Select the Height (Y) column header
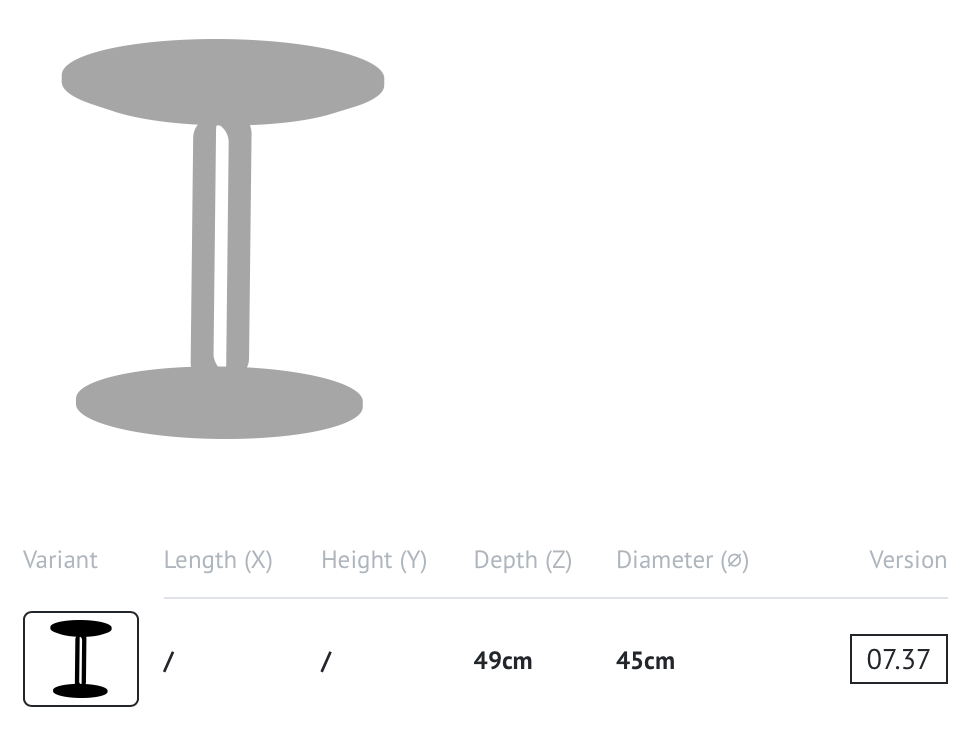The image size is (980, 738). point(374,560)
